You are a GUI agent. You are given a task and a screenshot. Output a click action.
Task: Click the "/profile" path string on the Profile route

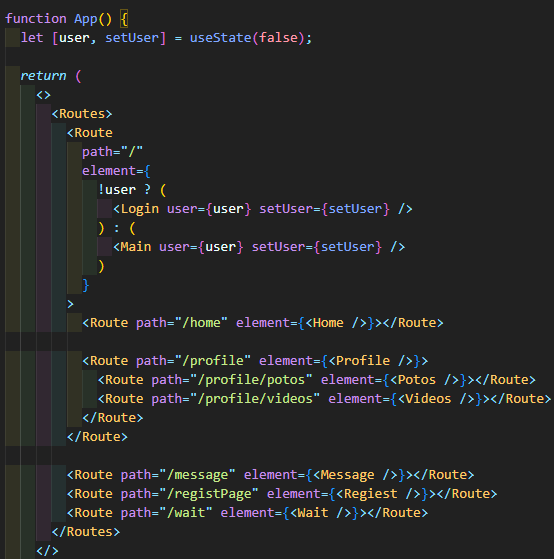click(213, 361)
